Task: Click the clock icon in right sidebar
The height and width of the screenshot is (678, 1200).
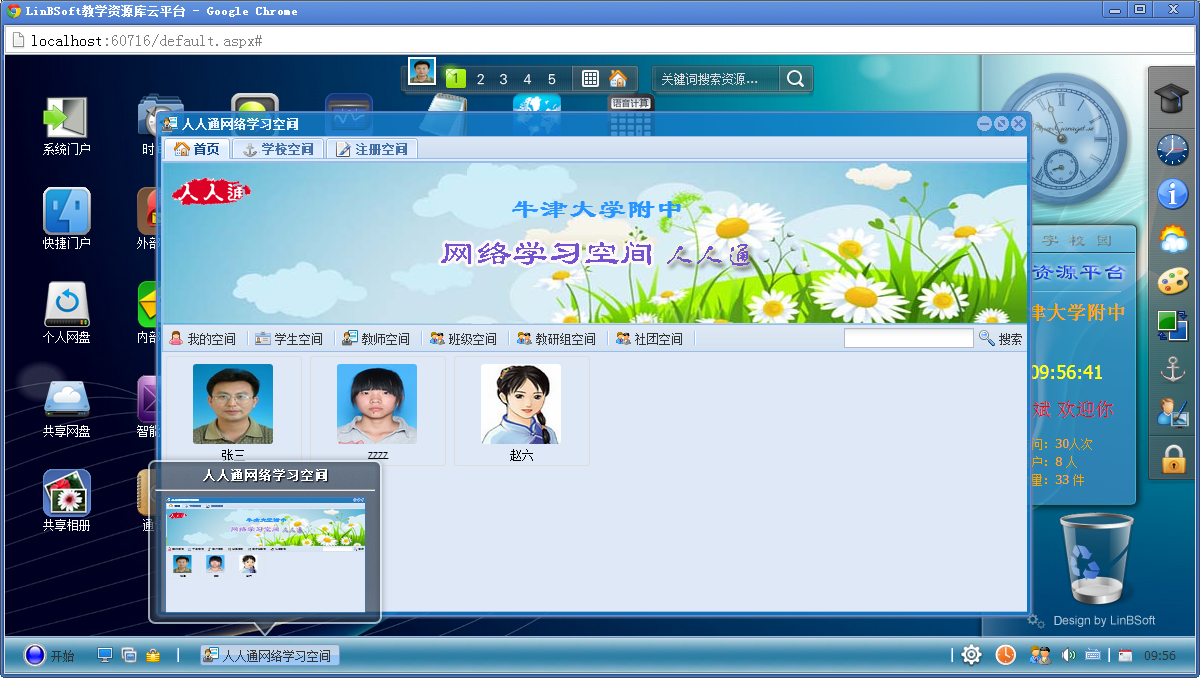Action: point(1172,150)
